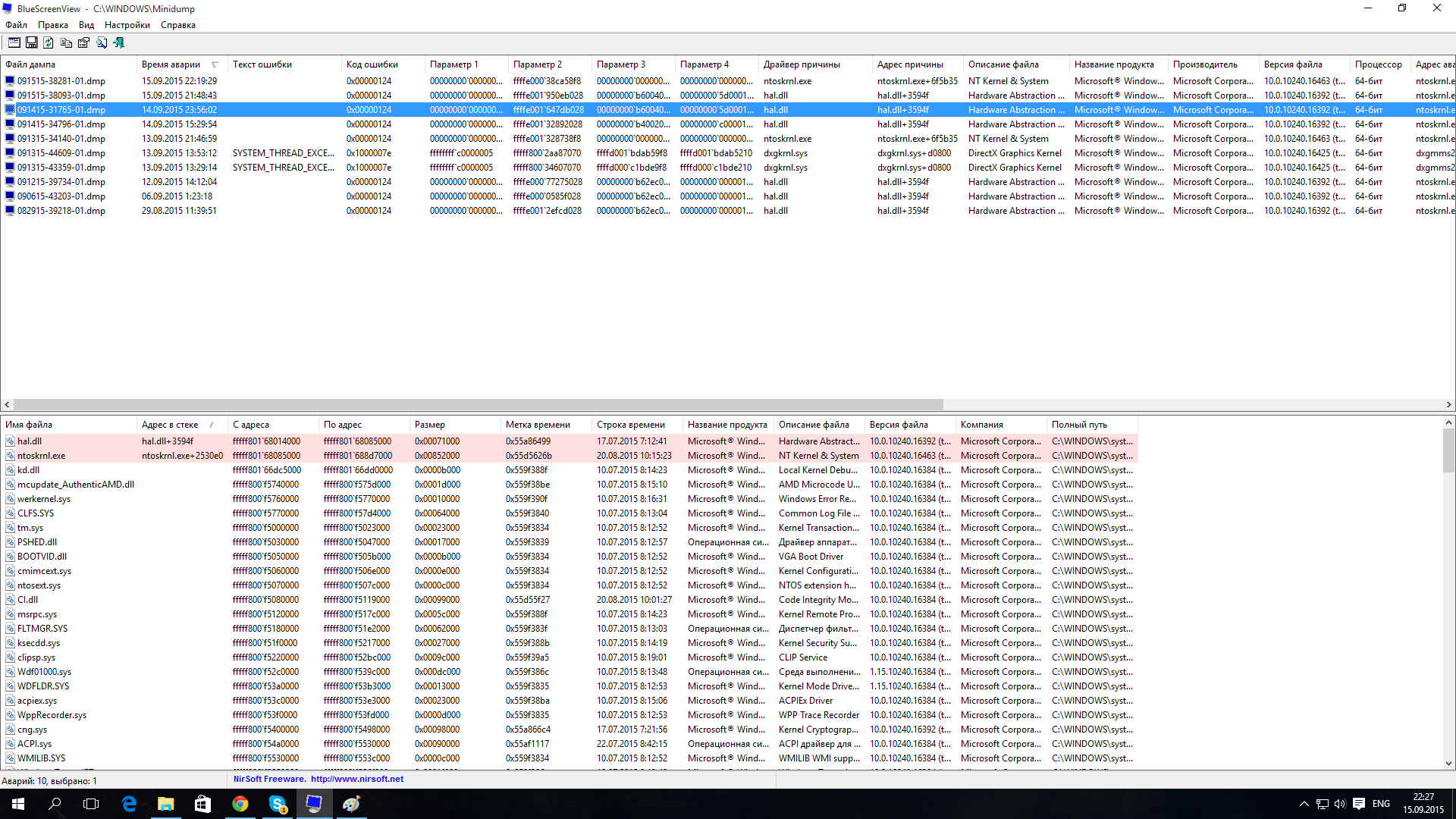Sort lower pane by Адрес в стеке

click(170, 425)
